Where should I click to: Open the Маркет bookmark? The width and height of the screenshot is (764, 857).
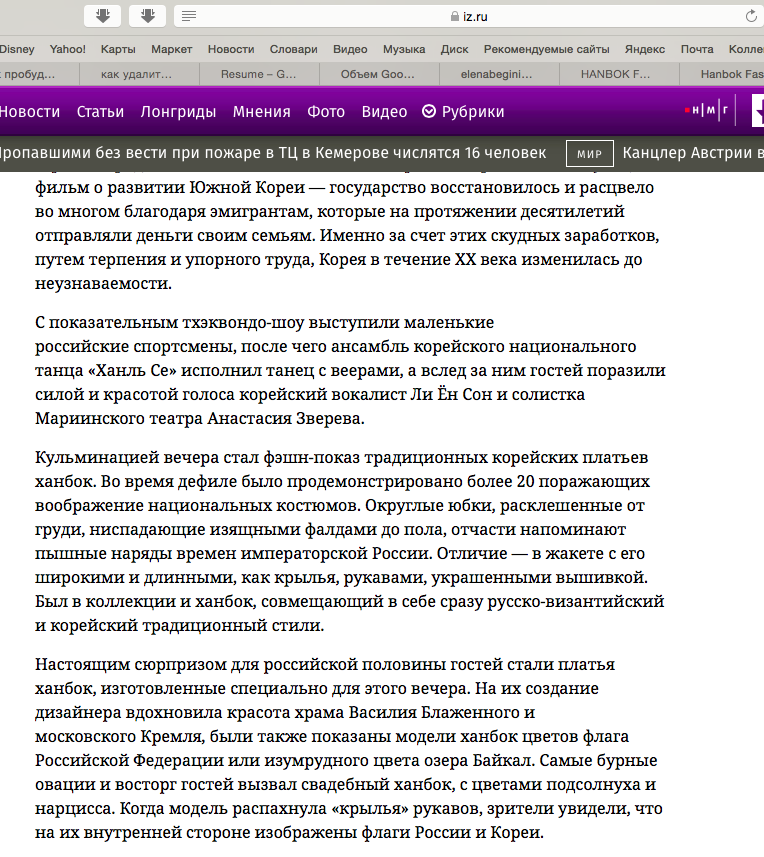pos(172,49)
